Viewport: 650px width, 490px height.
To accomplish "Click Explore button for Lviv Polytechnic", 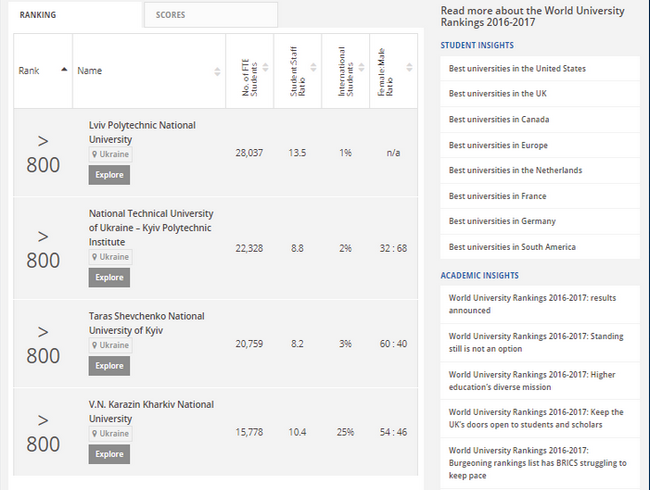I will (x=109, y=175).
